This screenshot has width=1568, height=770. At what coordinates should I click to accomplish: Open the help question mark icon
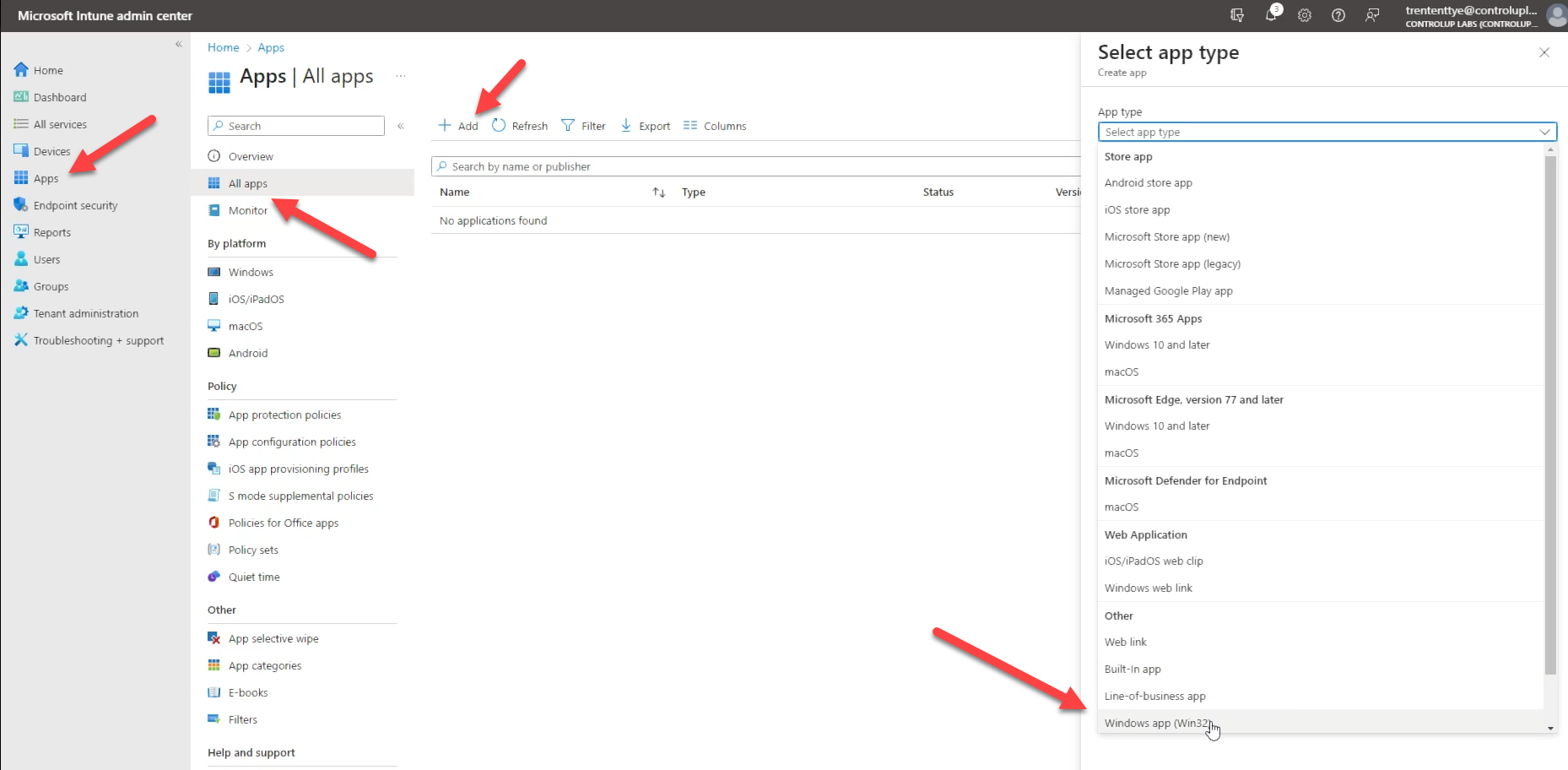coord(1338,15)
